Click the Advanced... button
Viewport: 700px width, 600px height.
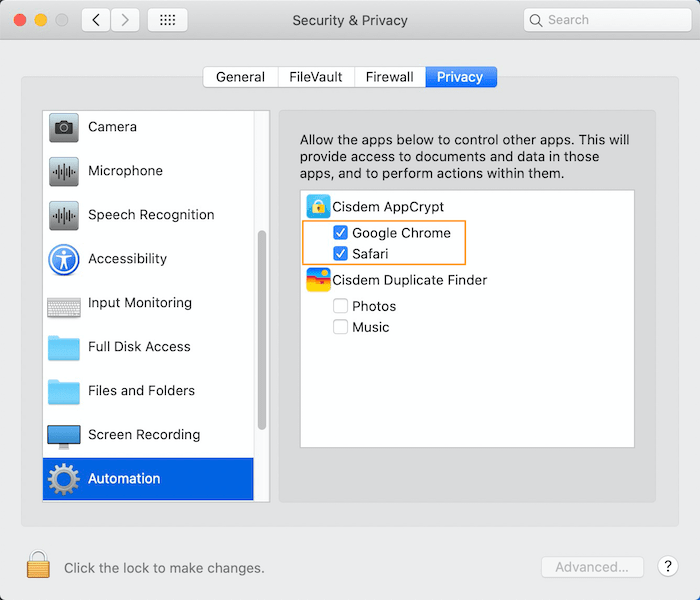pyautogui.click(x=592, y=567)
